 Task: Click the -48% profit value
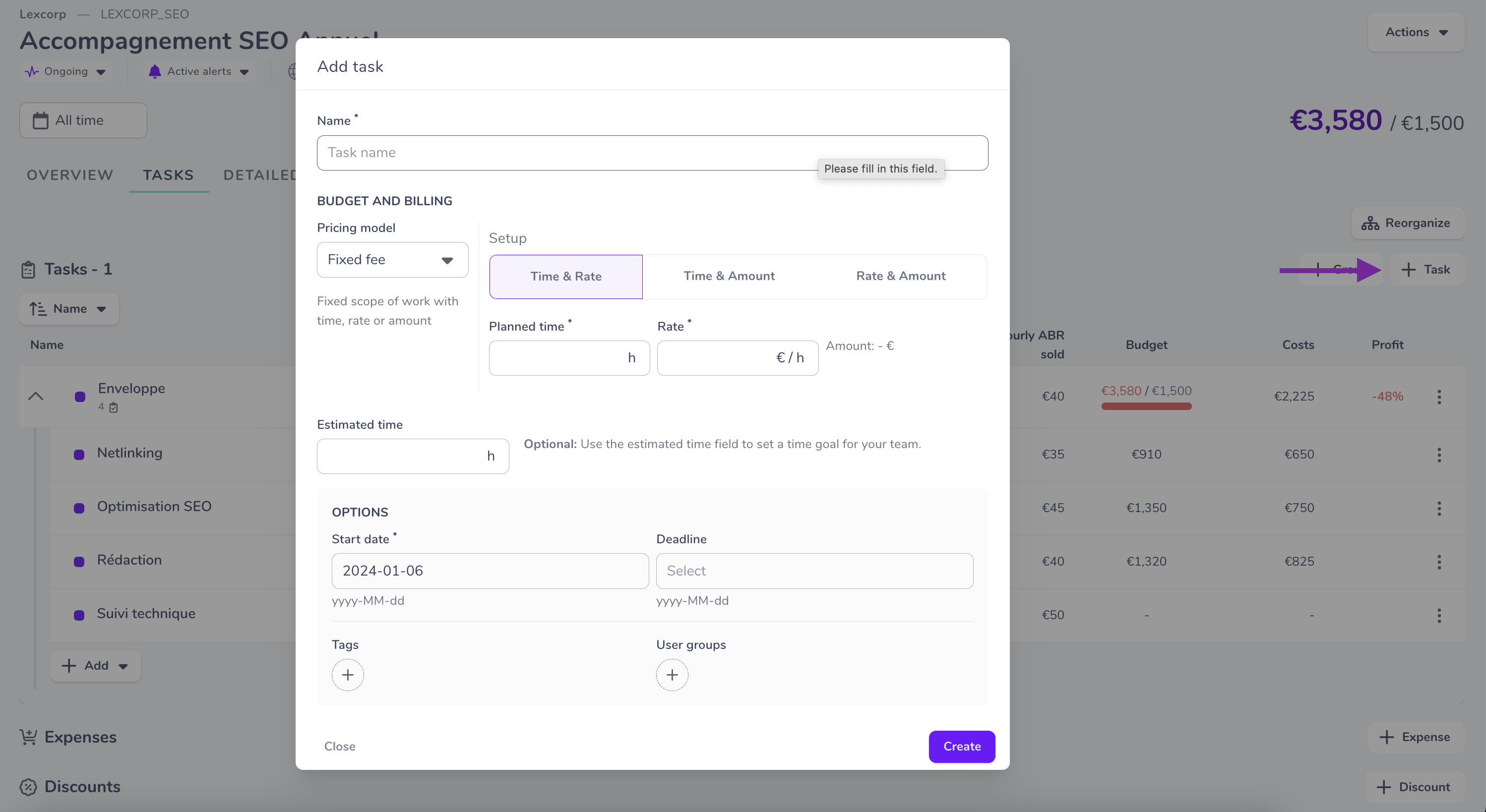tap(1387, 397)
